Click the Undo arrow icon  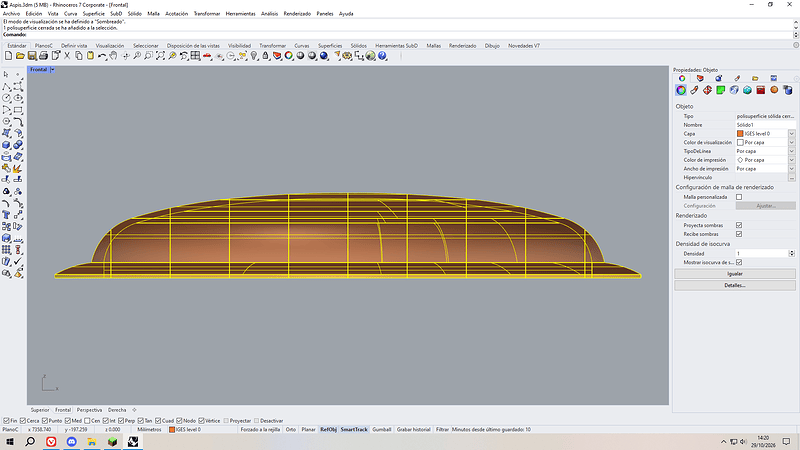[102, 56]
